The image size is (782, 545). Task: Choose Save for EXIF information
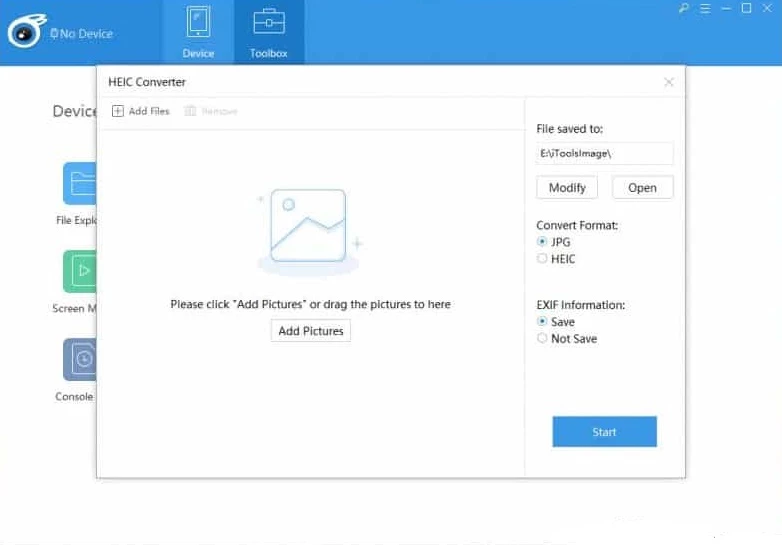click(542, 322)
